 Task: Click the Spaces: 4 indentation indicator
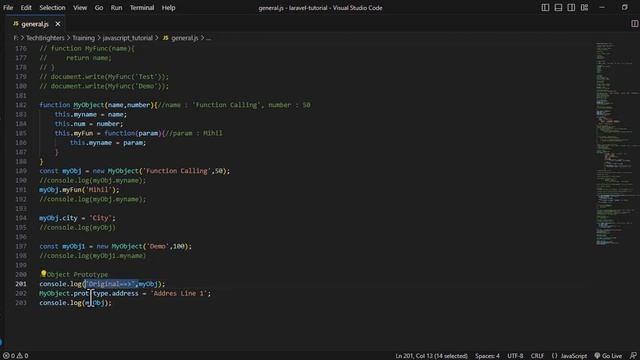click(x=487, y=356)
